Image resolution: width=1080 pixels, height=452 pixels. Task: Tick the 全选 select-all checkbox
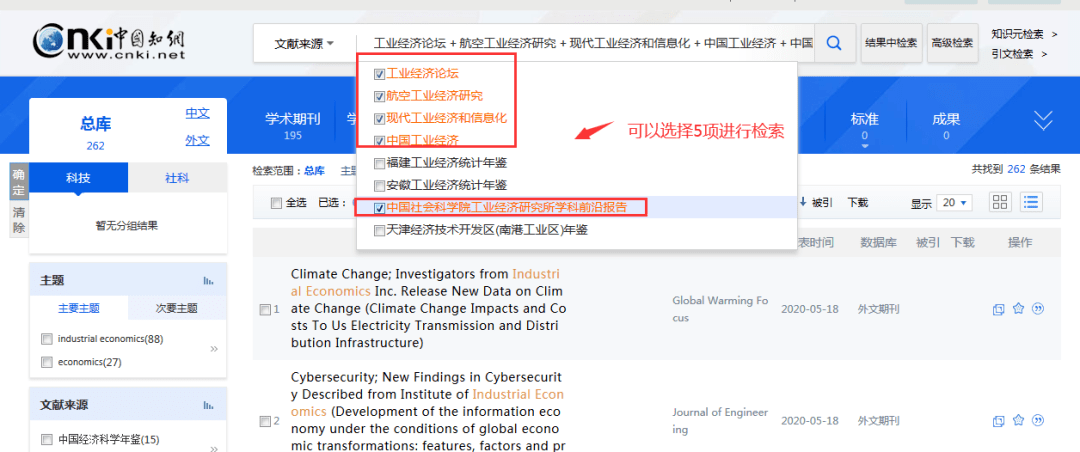click(x=276, y=203)
